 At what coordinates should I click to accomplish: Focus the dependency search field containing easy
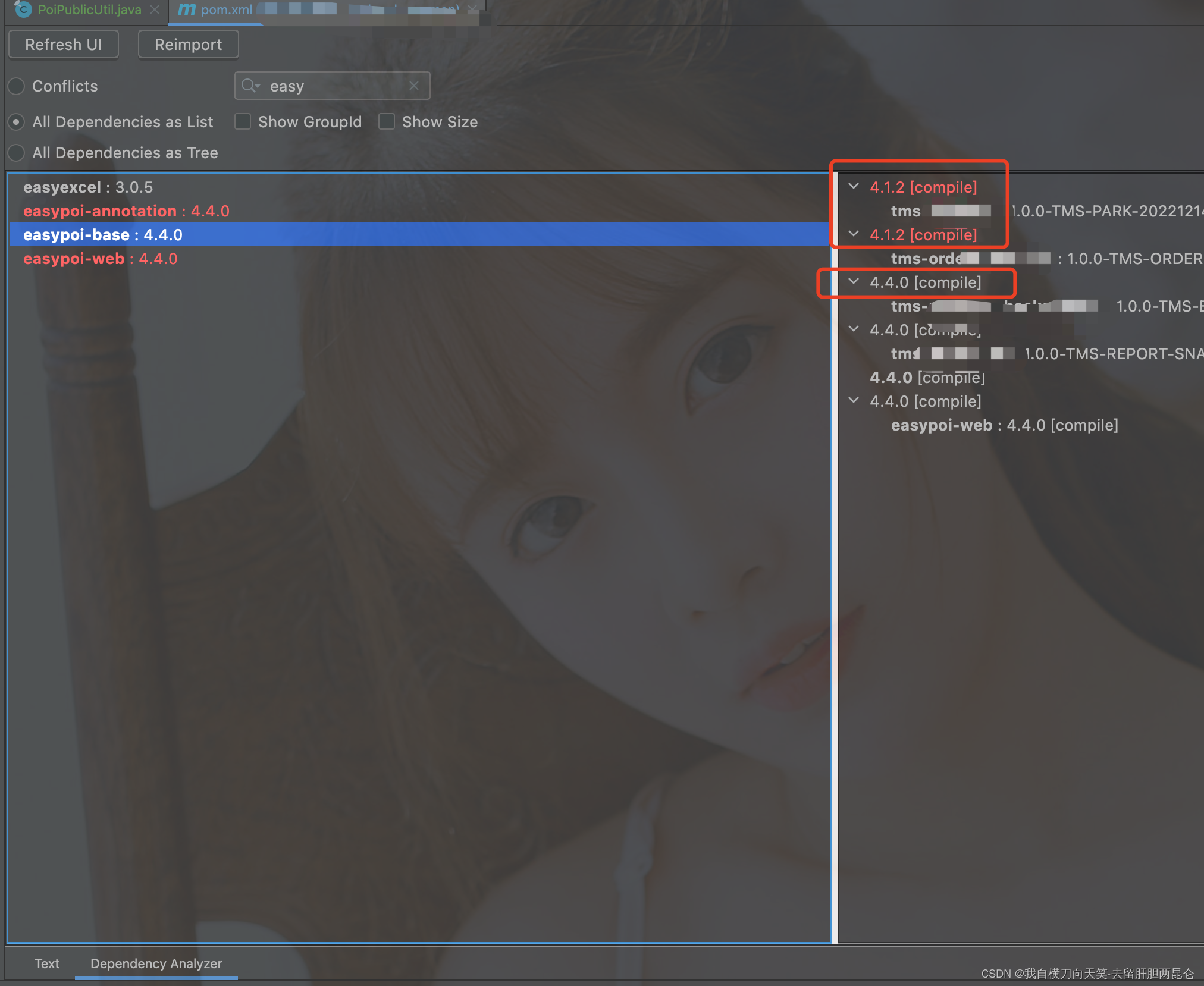click(x=332, y=86)
